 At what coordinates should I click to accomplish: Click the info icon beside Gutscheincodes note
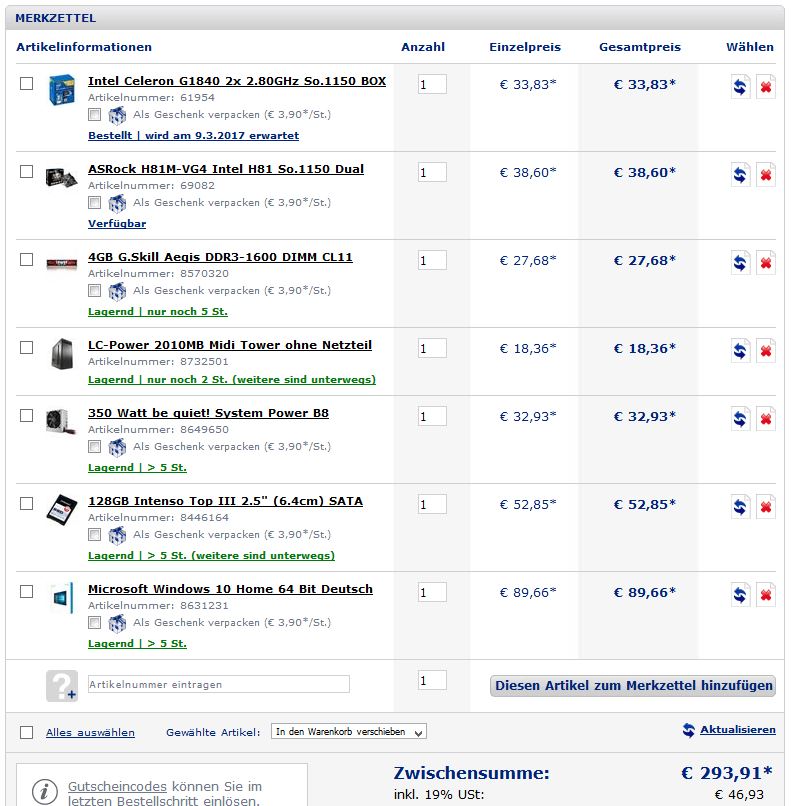coord(45,791)
